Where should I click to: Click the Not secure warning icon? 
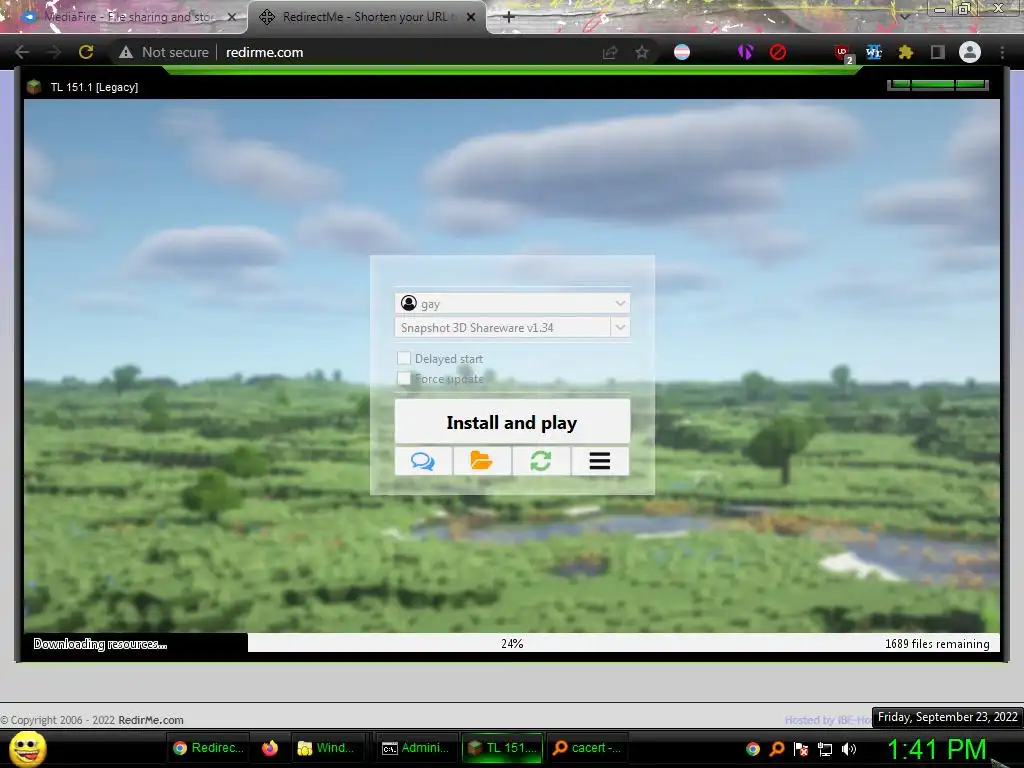[126, 52]
